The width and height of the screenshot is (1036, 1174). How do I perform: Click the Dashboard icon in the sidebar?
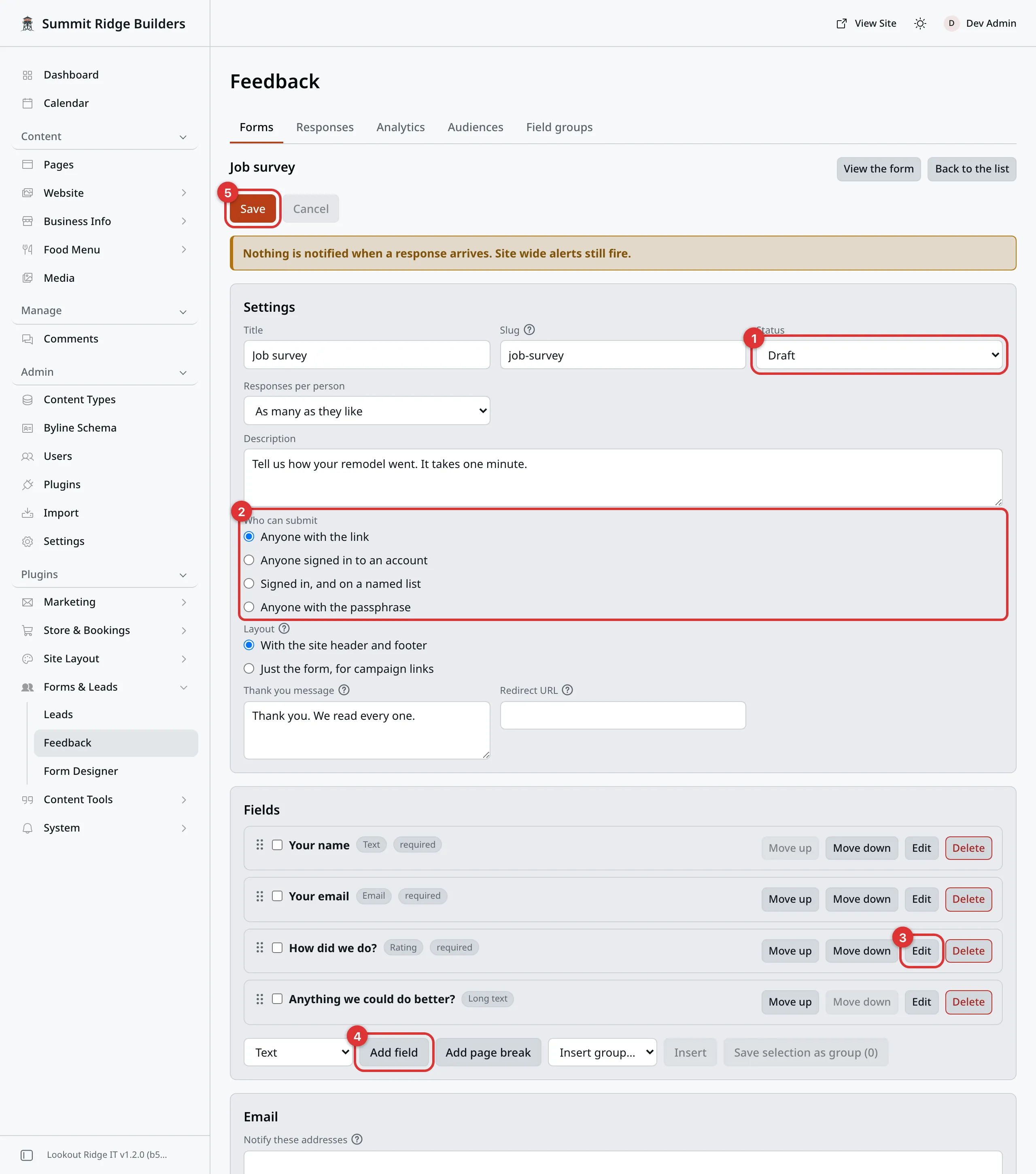[x=28, y=75]
